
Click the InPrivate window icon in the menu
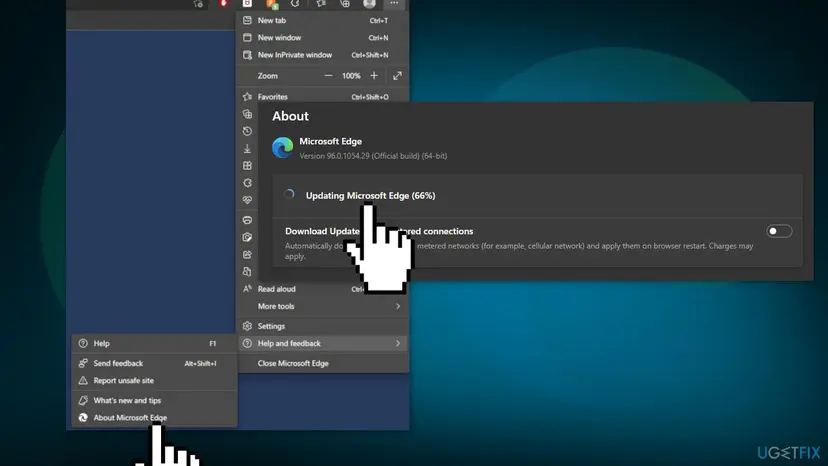(247, 55)
